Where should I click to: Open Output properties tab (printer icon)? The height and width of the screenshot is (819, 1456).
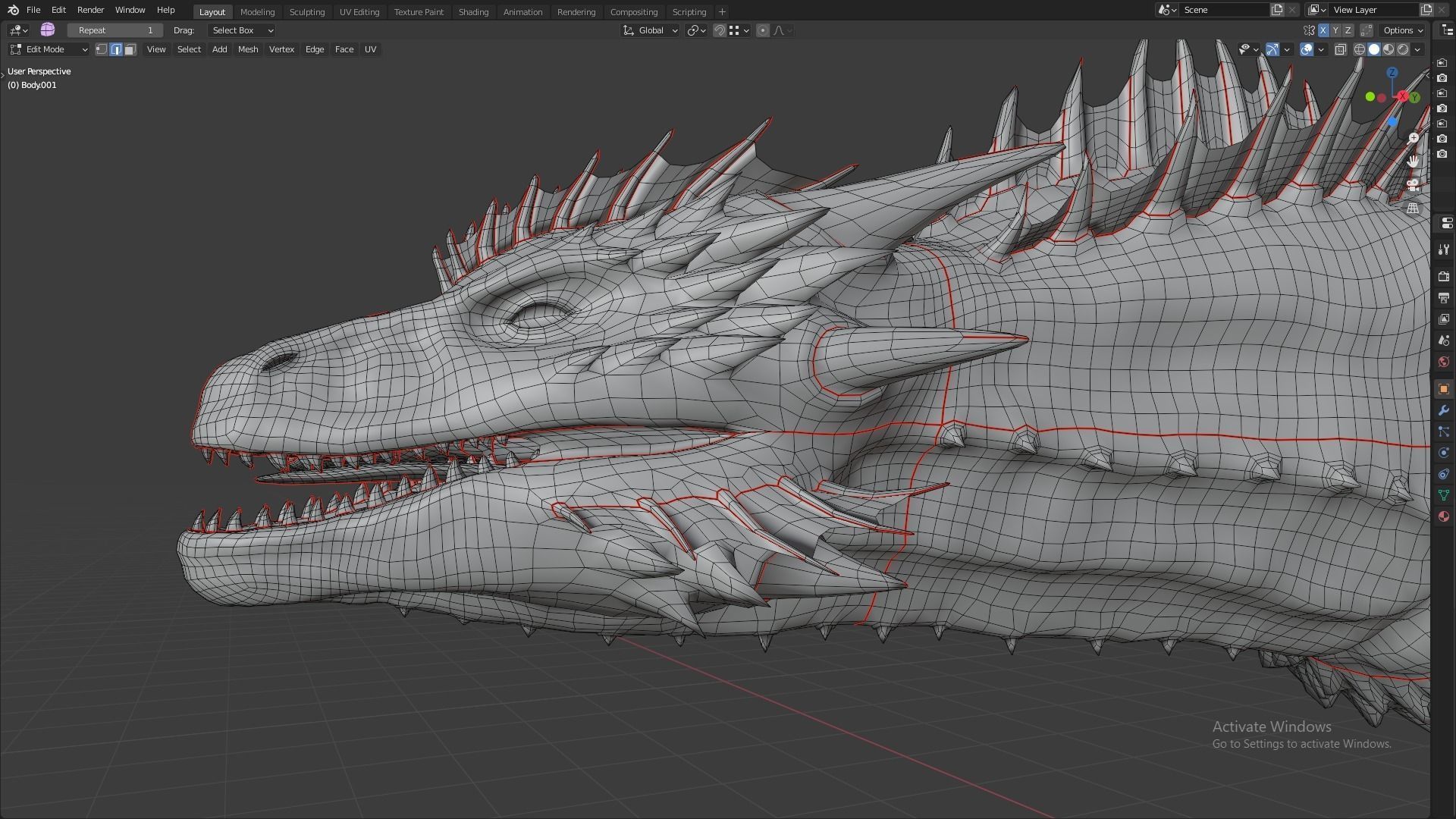pos(1444,298)
